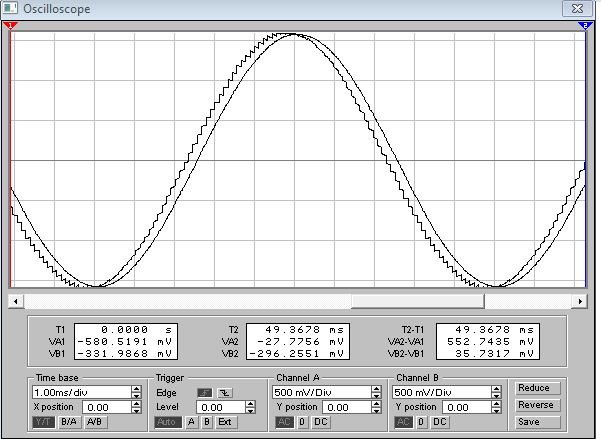The width and height of the screenshot is (601, 439).
Task: Click the VB2 value -296.2551 mV
Action: coord(297,354)
